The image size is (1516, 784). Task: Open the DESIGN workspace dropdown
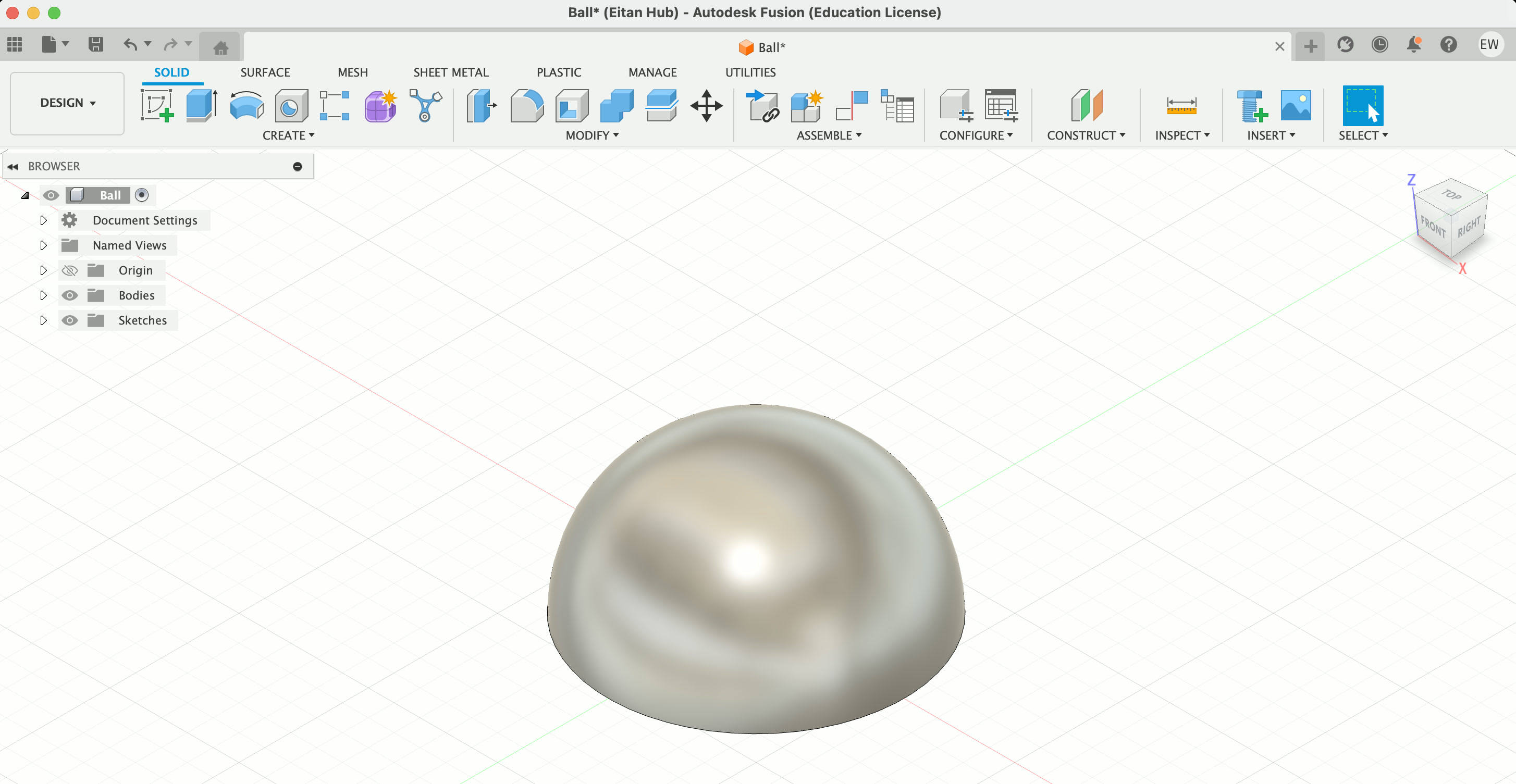point(67,103)
